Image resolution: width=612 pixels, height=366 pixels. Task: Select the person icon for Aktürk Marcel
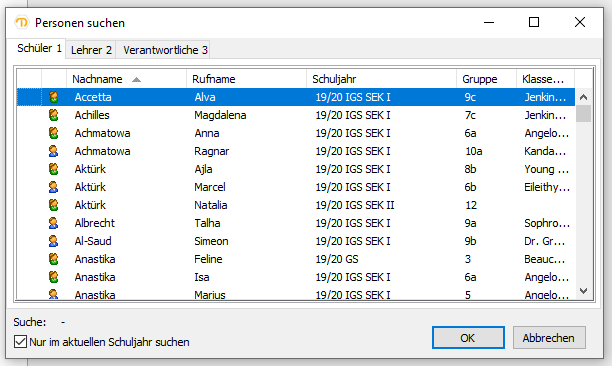pyautogui.click(x=53, y=187)
